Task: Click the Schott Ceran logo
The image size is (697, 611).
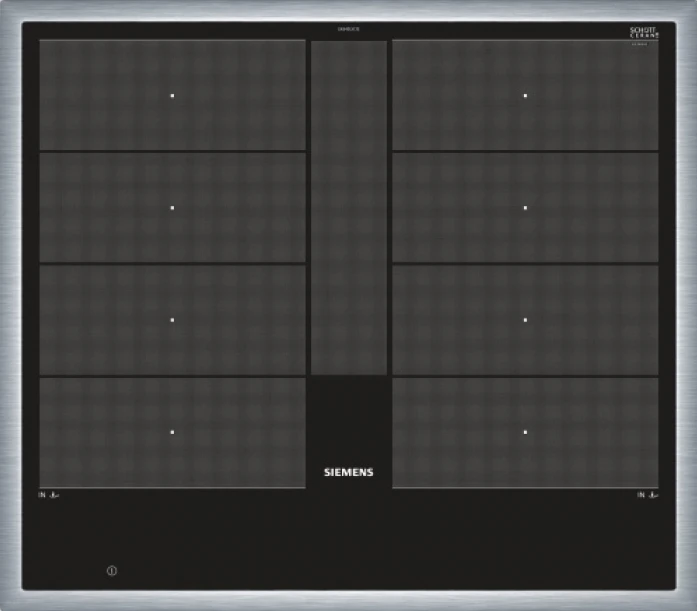Action: 644,33
